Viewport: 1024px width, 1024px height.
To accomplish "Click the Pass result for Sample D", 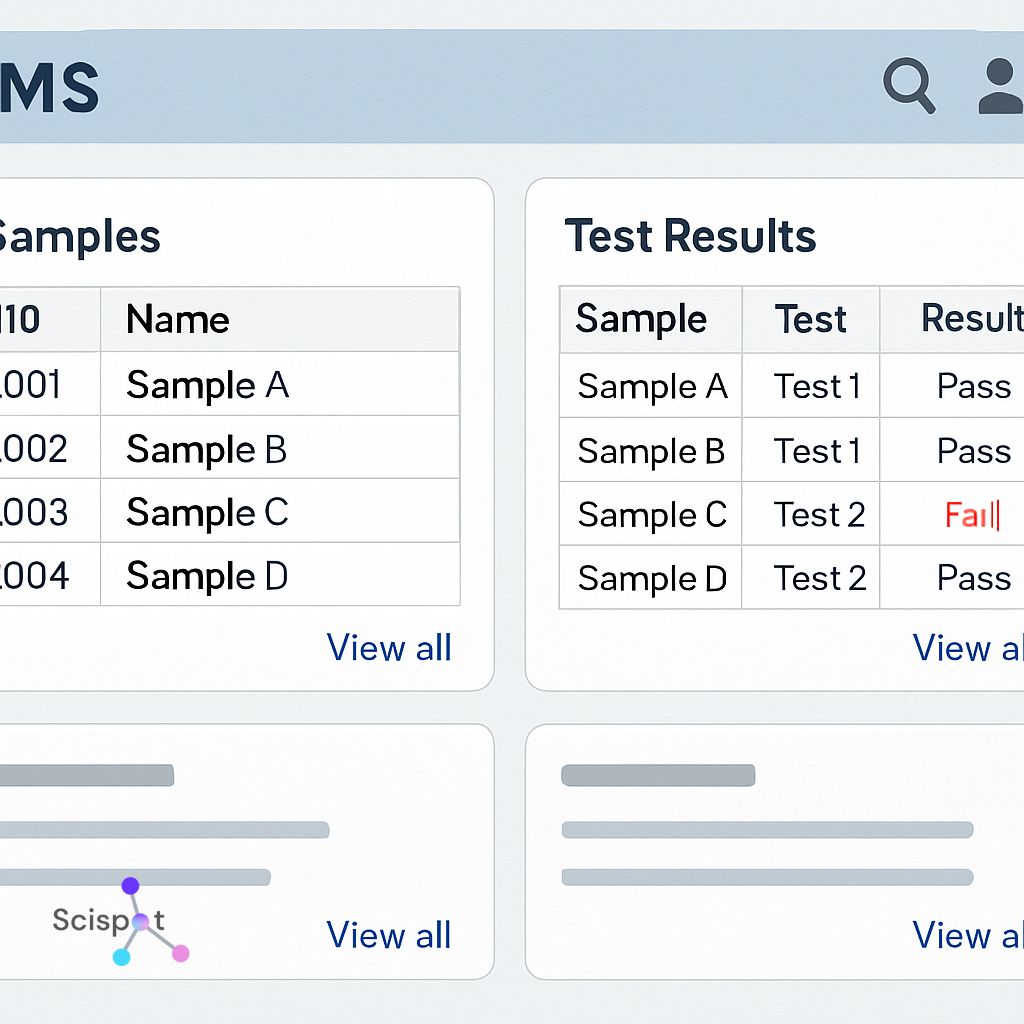I will (x=973, y=578).
